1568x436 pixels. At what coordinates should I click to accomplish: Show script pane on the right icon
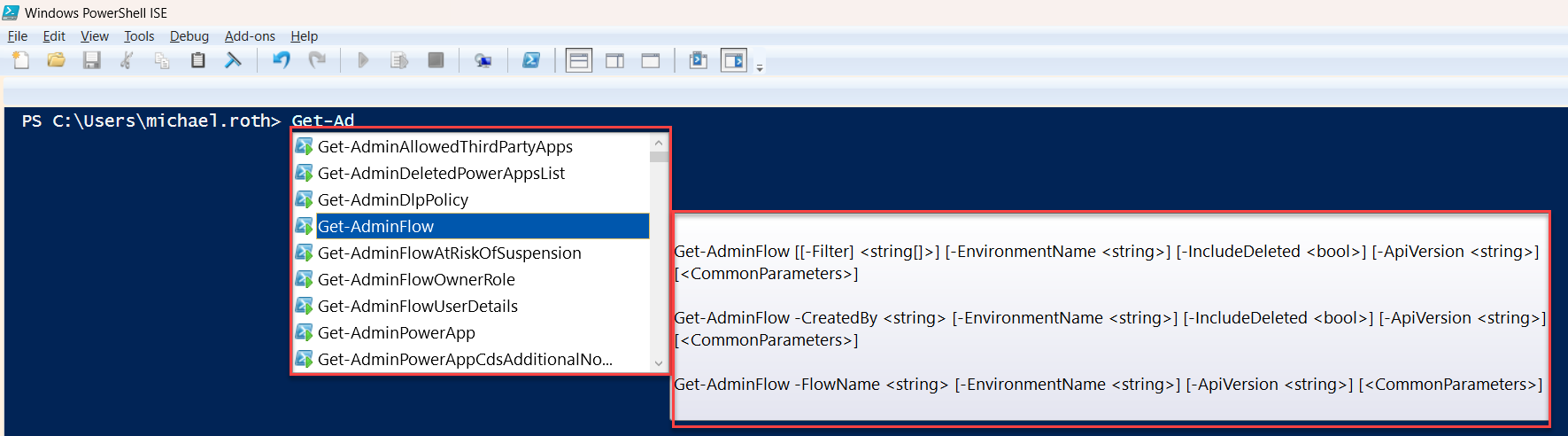click(614, 60)
